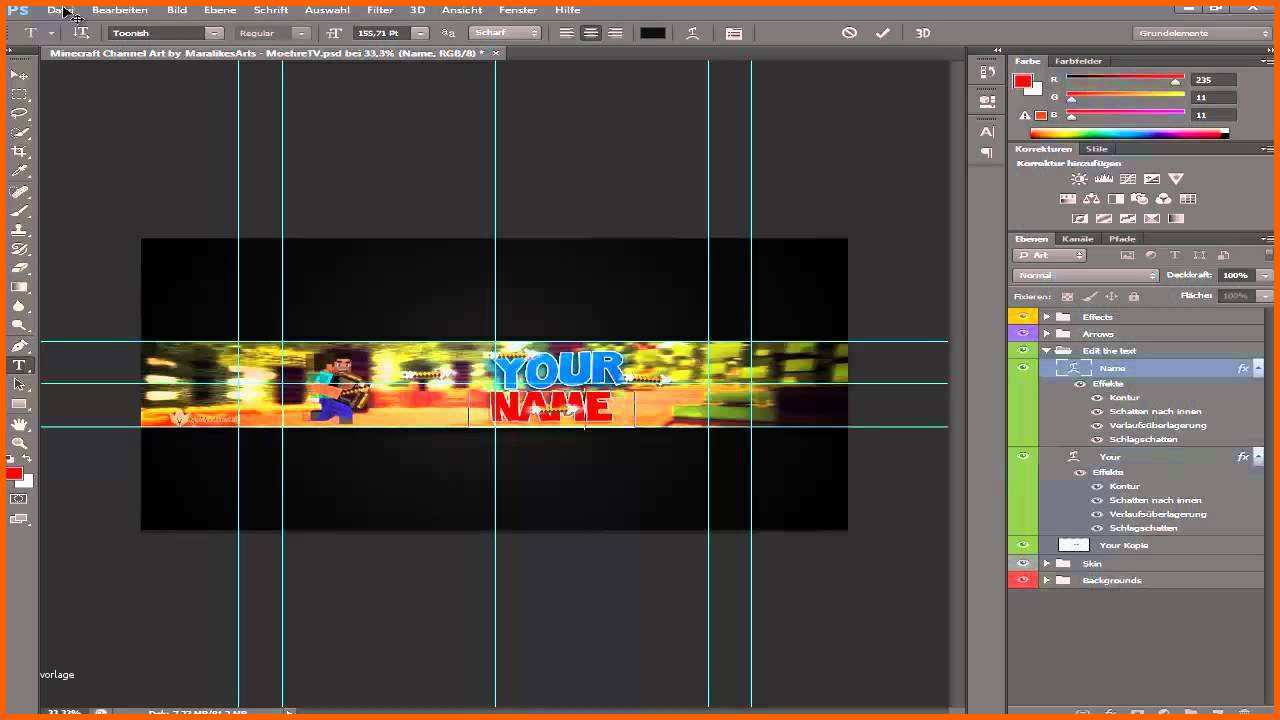Screen dimensions: 1280x720
Task: Lock layer position with move icon
Action: click(x=1111, y=297)
